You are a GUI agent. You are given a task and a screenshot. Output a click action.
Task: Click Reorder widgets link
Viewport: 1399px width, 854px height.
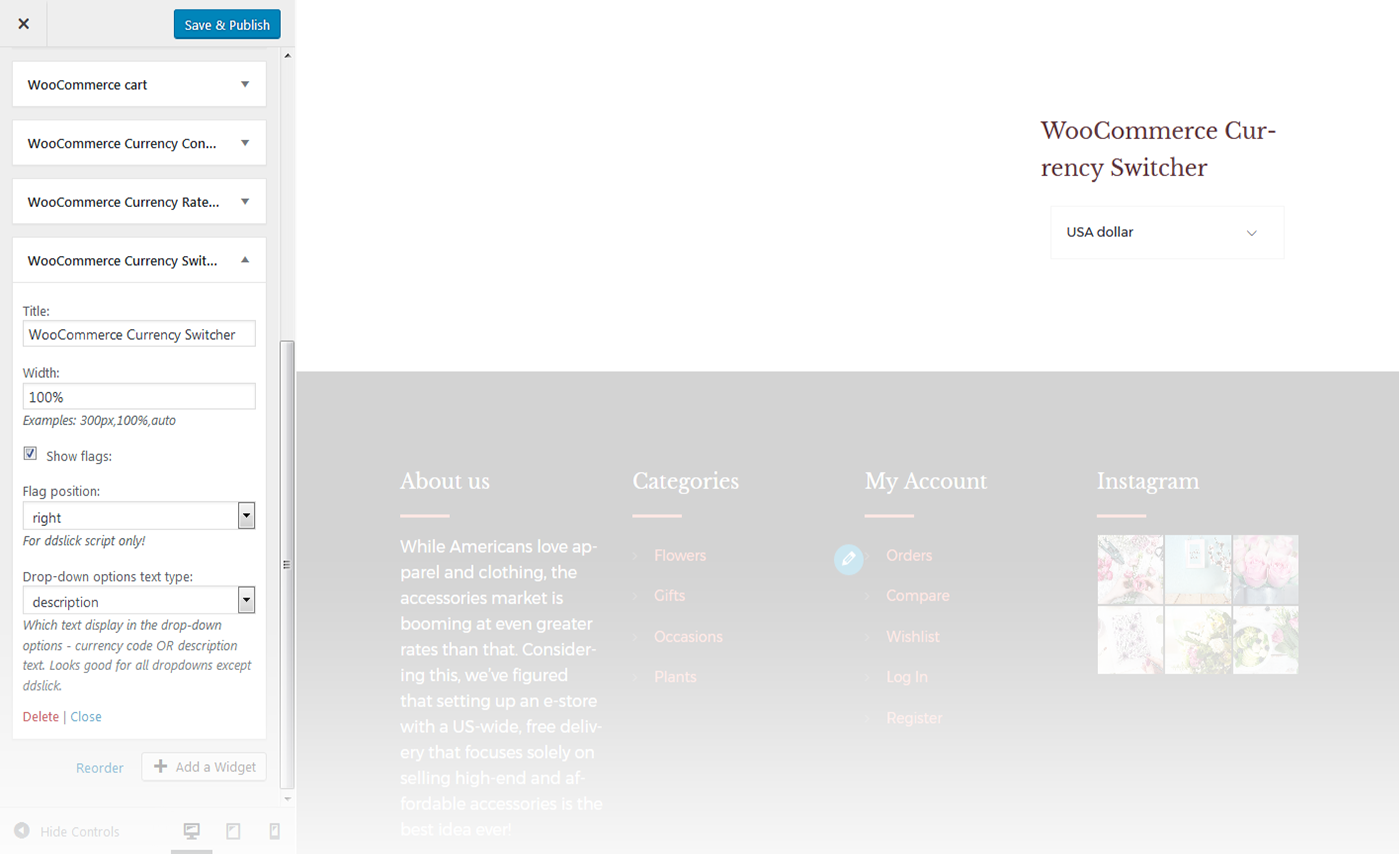(100, 768)
